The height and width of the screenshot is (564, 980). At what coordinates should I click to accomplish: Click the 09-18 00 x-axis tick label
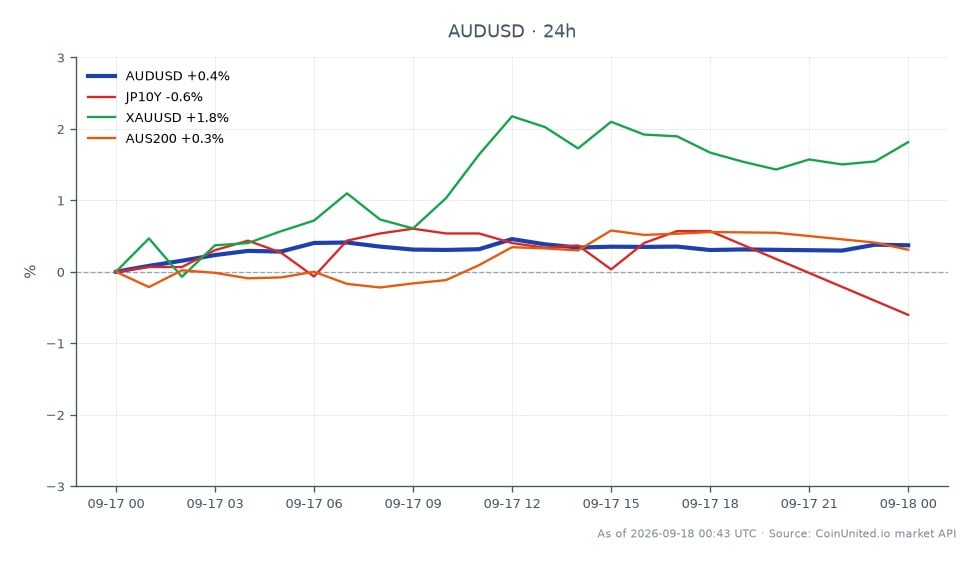coord(908,504)
